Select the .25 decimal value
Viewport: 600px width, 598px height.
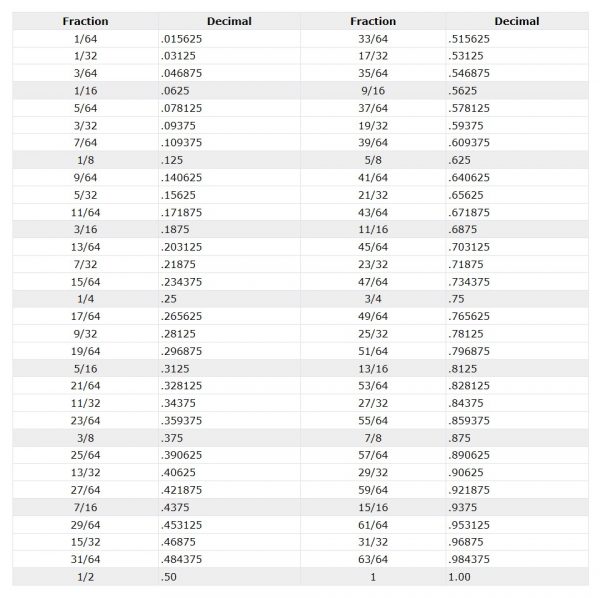pos(168,298)
